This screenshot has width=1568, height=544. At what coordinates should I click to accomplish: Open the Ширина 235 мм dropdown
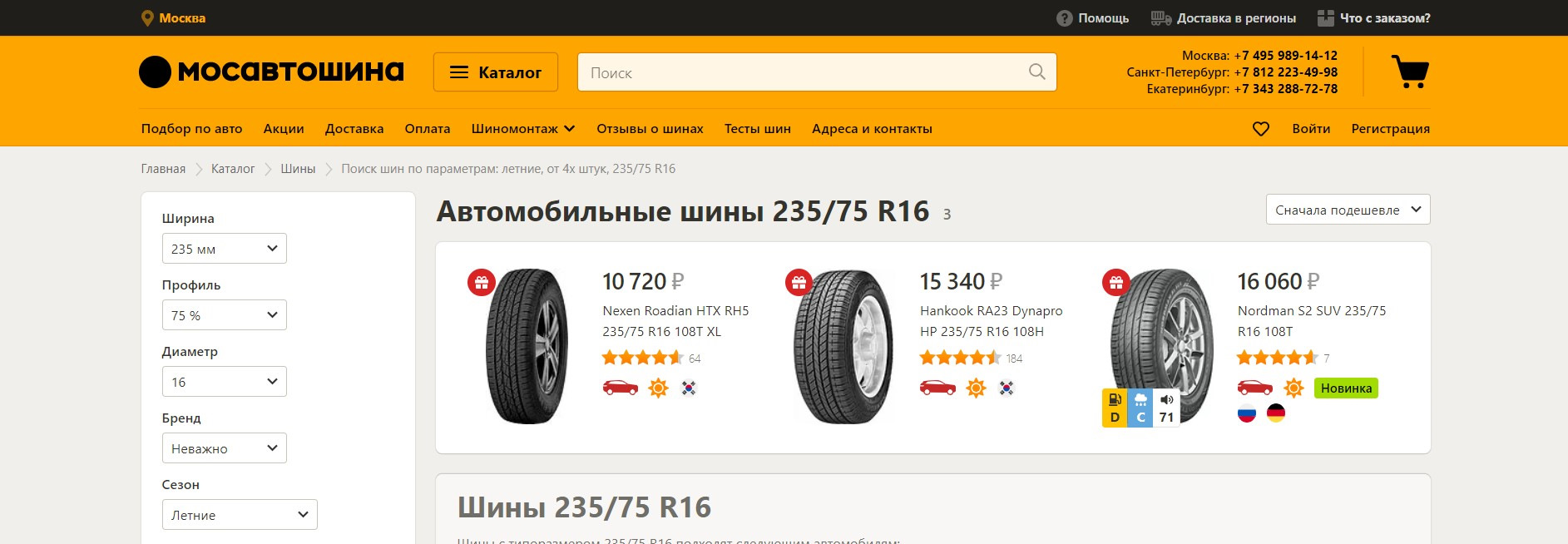(225, 249)
